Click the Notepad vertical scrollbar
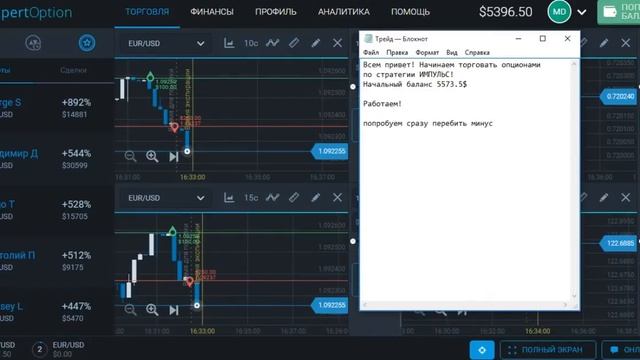Image resolution: width=640 pixels, height=360 pixels. 574,180
